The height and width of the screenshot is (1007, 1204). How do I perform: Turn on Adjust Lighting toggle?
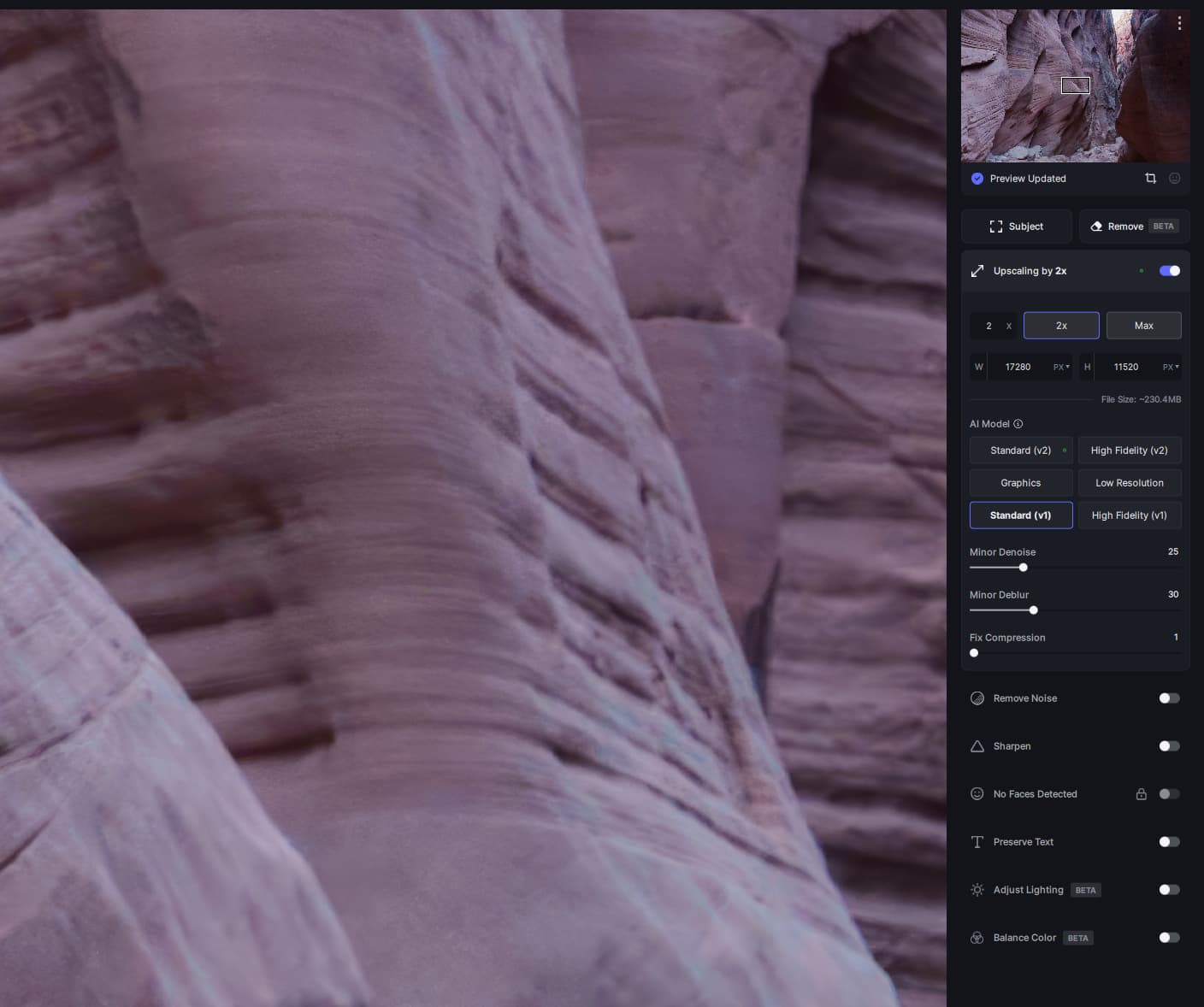click(x=1170, y=890)
